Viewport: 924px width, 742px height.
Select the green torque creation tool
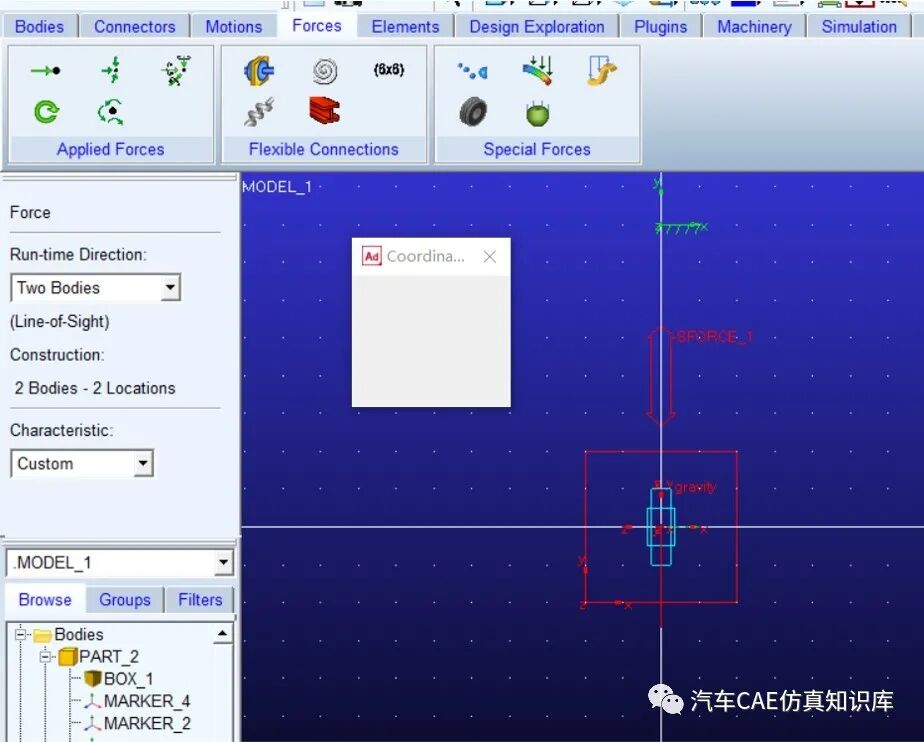[x=44, y=112]
